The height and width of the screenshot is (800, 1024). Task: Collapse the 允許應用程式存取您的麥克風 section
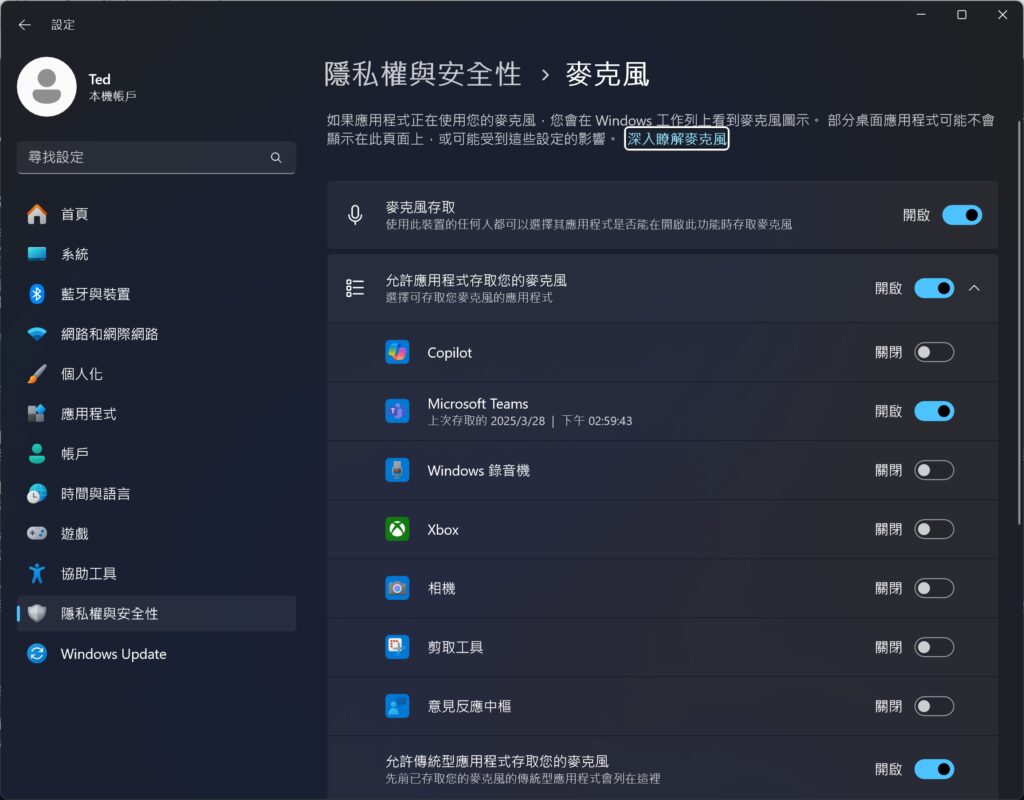tap(975, 288)
